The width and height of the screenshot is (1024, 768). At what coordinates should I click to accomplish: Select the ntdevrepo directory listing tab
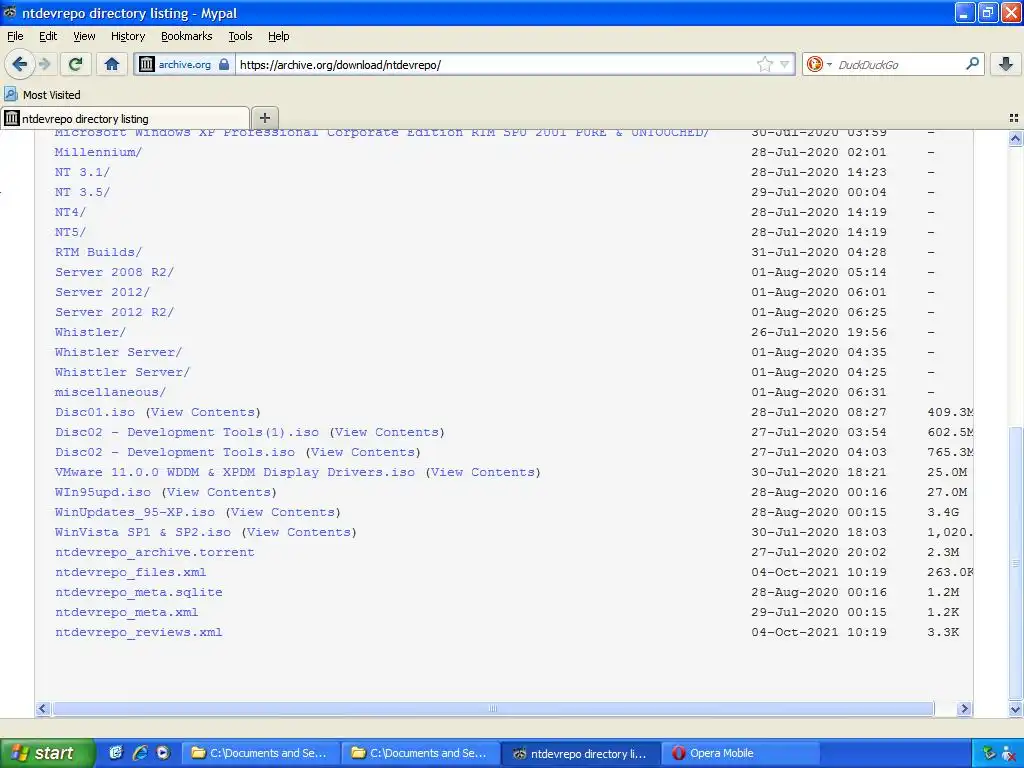click(125, 118)
